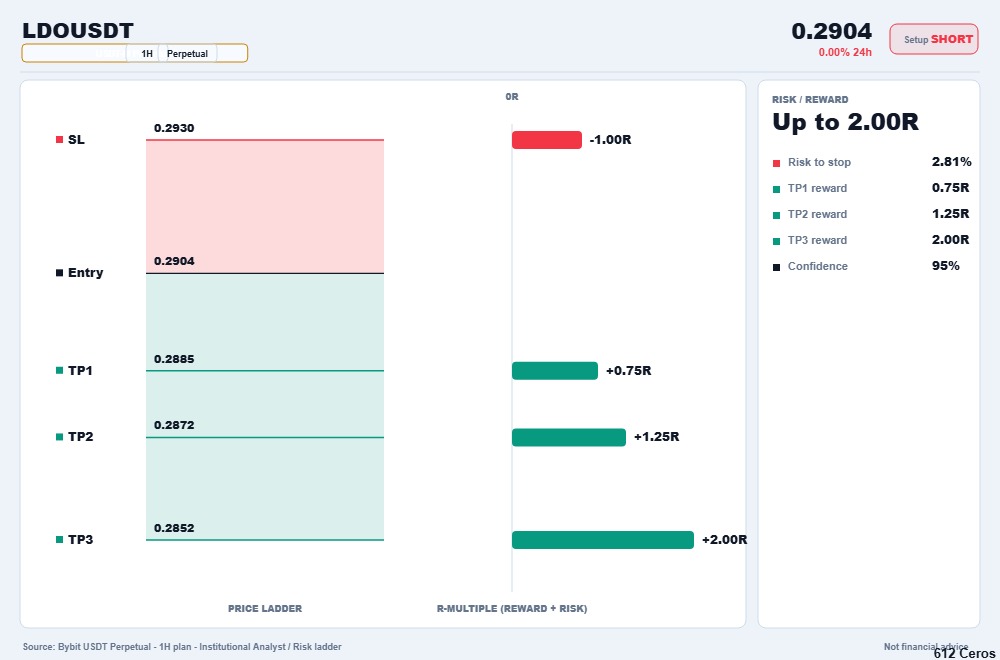Viewport: 1000px width, 660px height.
Task: Click the green TP3 legend square
Action: [x=59, y=539]
